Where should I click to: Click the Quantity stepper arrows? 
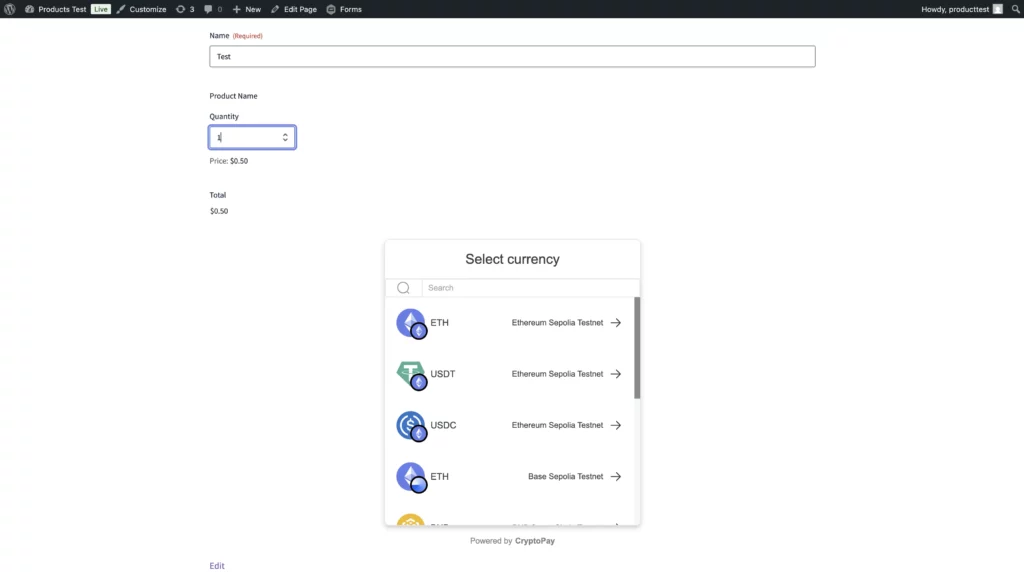(285, 137)
